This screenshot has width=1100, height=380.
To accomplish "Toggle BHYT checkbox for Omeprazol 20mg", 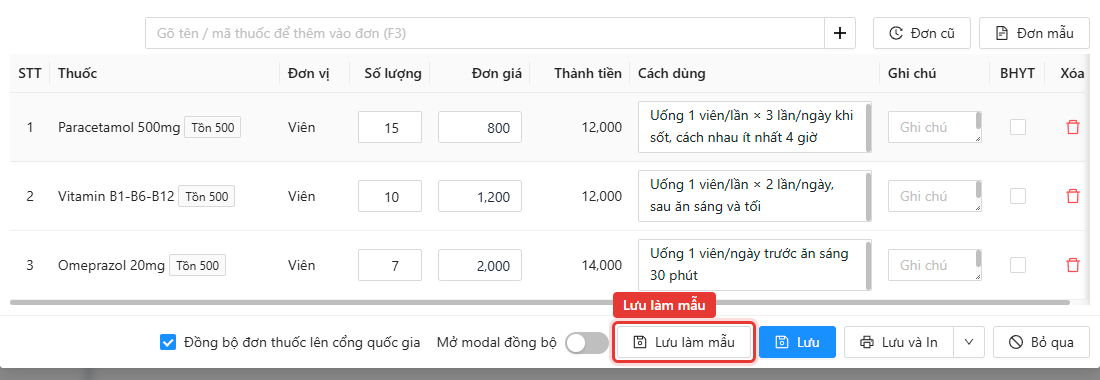I will [1017, 264].
